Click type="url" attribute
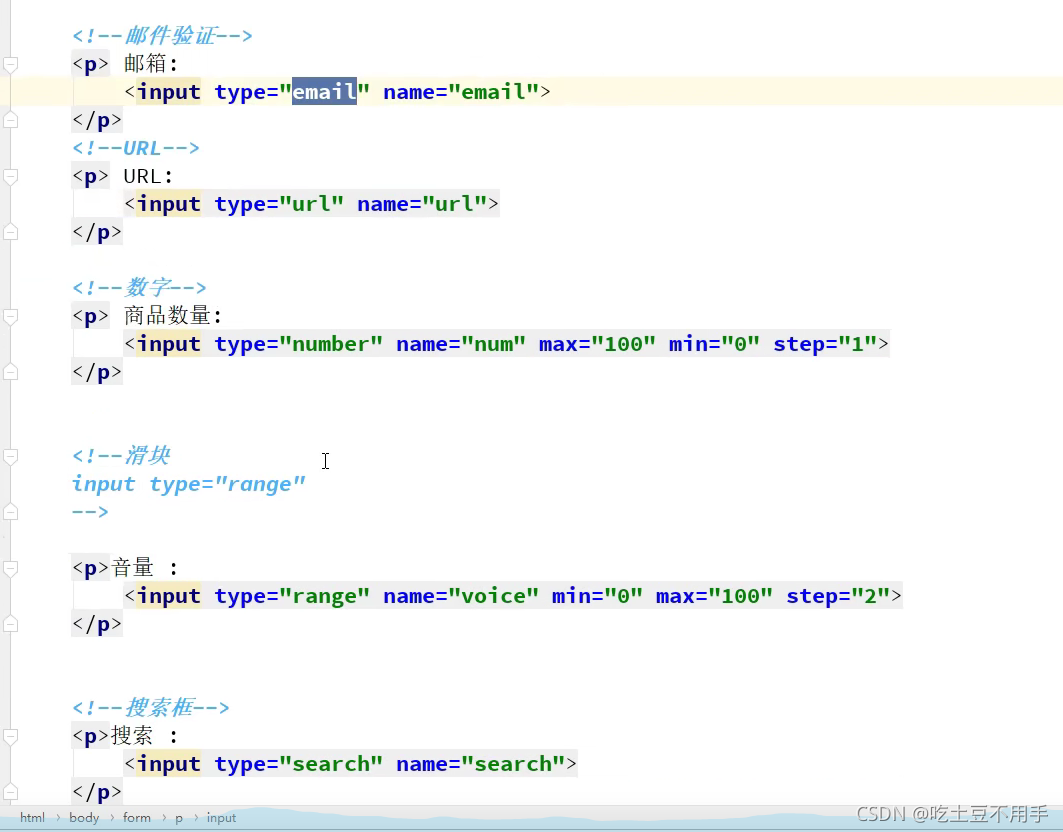The image size is (1063, 832). coord(279,204)
